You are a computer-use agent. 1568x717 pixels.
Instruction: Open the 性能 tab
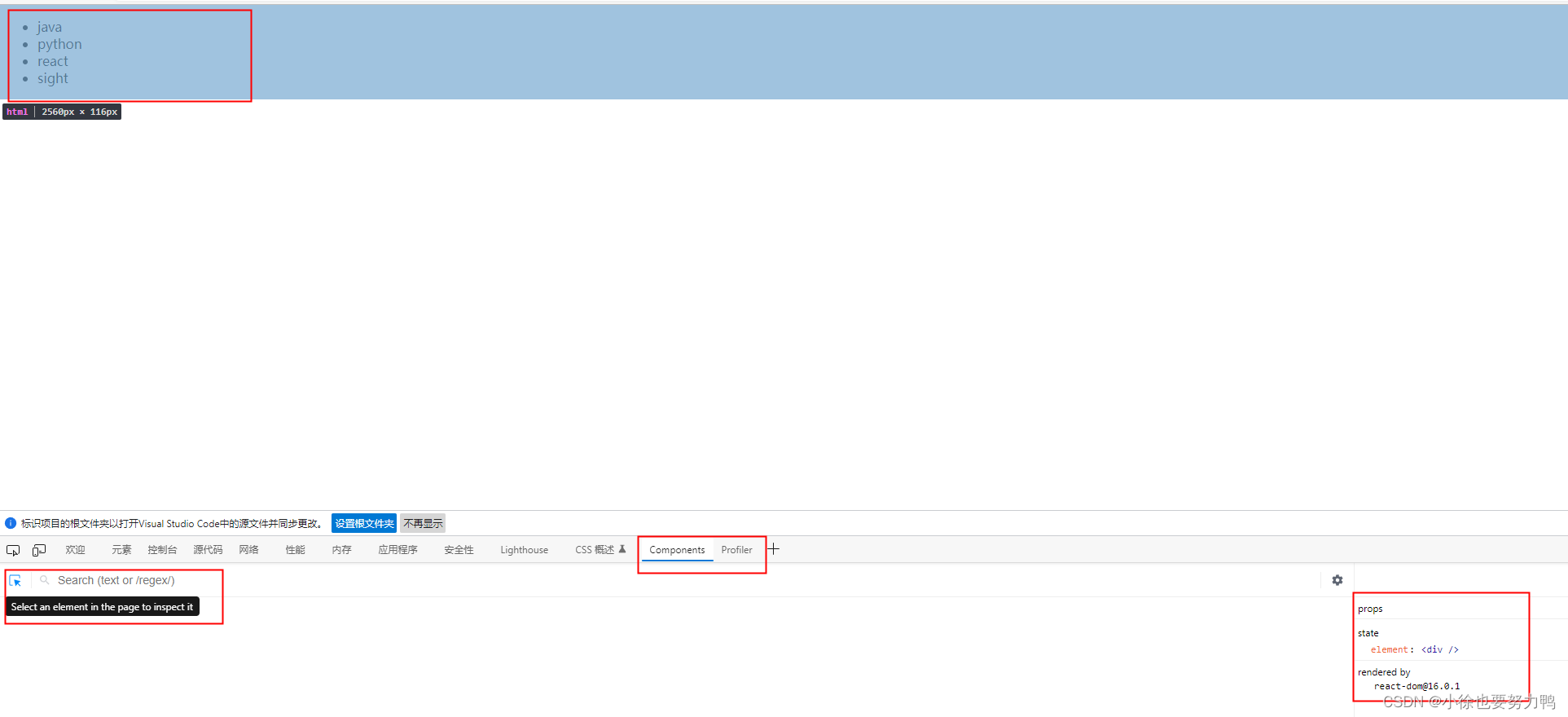[295, 550]
